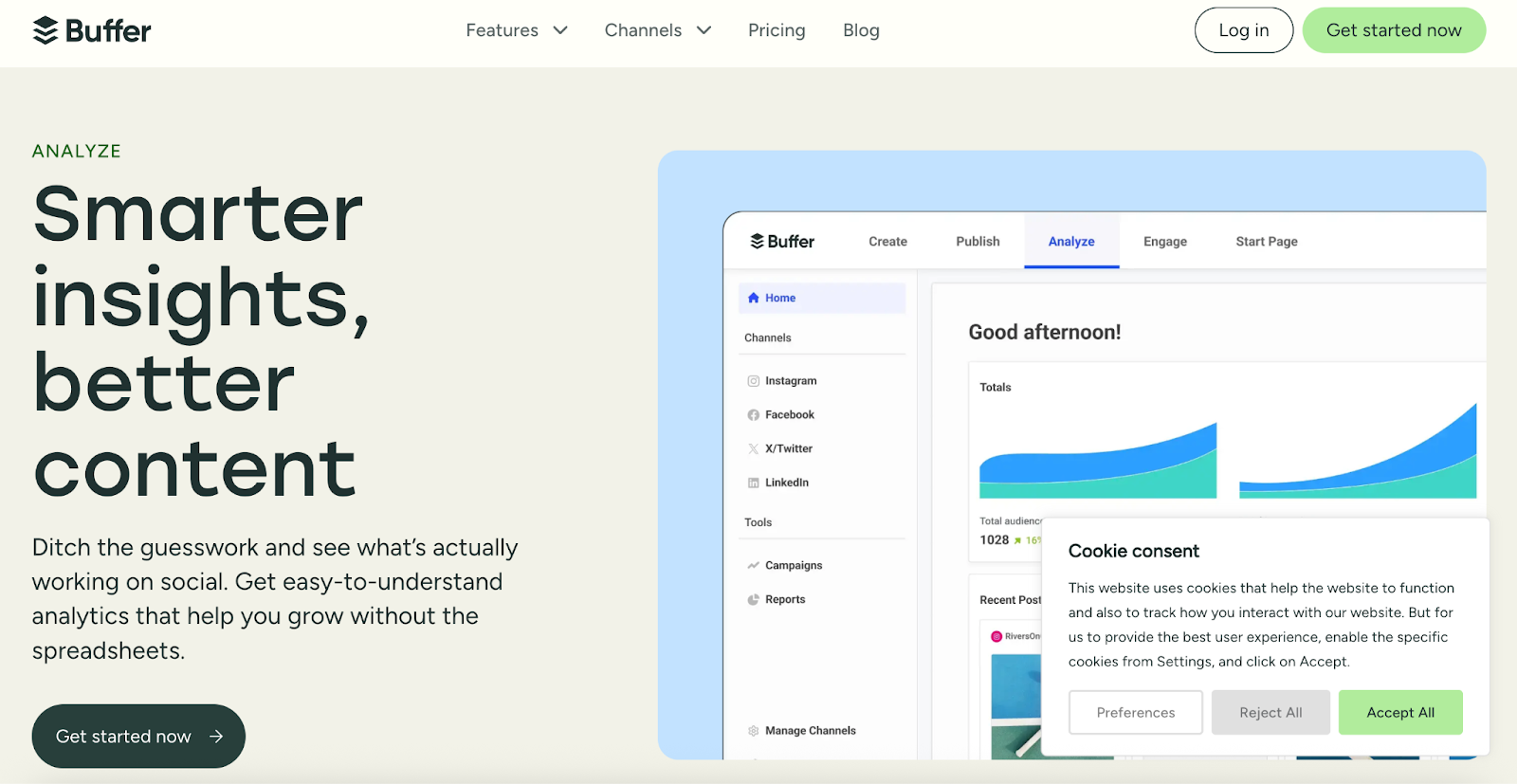Open cookie Preferences
This screenshot has width=1517, height=784.
click(x=1135, y=713)
